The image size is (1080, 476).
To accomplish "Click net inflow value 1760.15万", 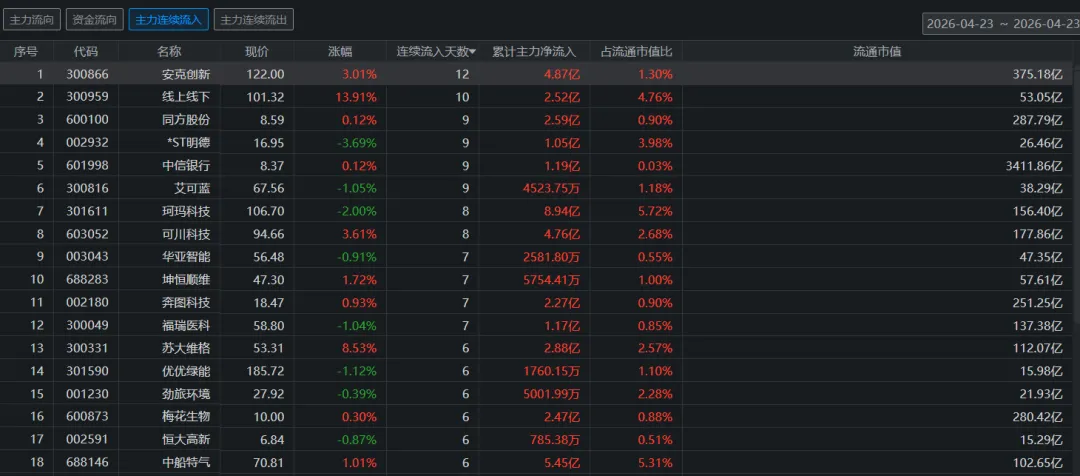I will [x=552, y=371].
